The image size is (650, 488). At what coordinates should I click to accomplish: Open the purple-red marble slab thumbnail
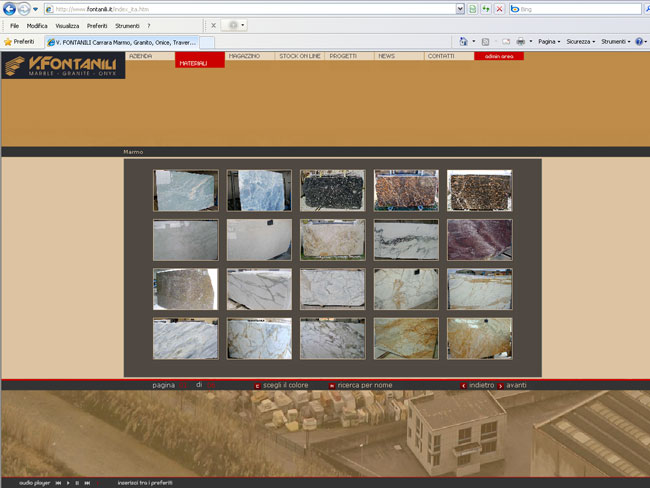coord(480,240)
